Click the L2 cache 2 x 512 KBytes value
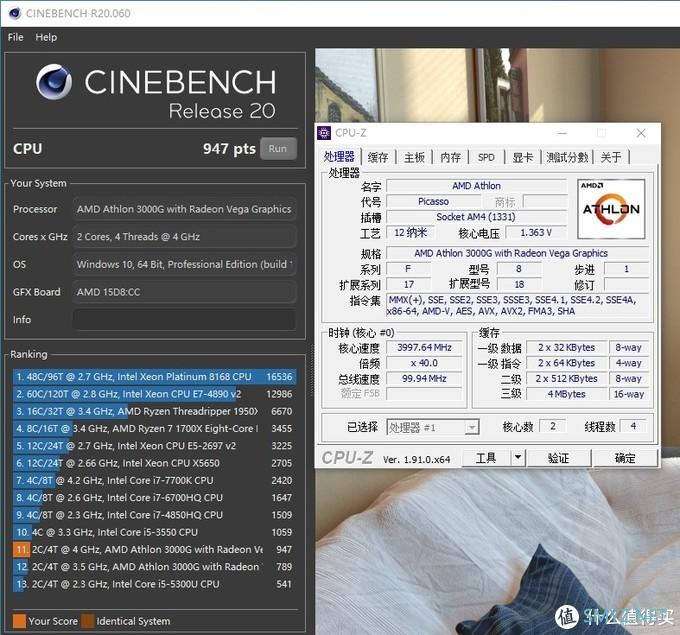 [566, 379]
